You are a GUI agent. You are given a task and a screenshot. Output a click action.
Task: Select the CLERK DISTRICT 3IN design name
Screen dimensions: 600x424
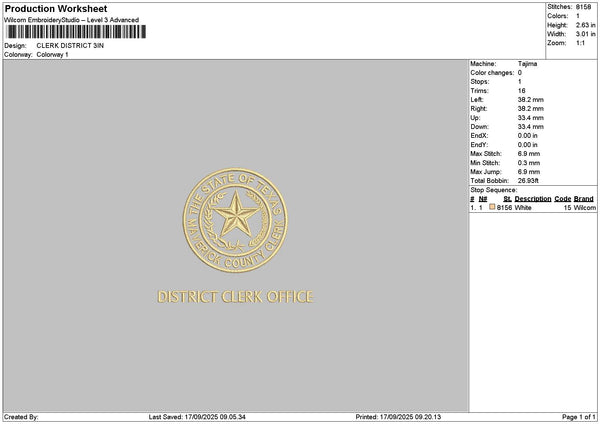pos(70,46)
